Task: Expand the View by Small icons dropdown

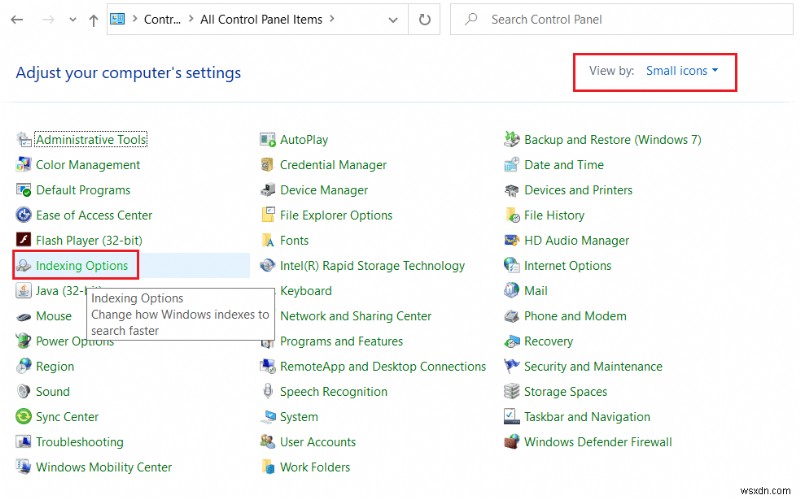Action: tap(682, 71)
